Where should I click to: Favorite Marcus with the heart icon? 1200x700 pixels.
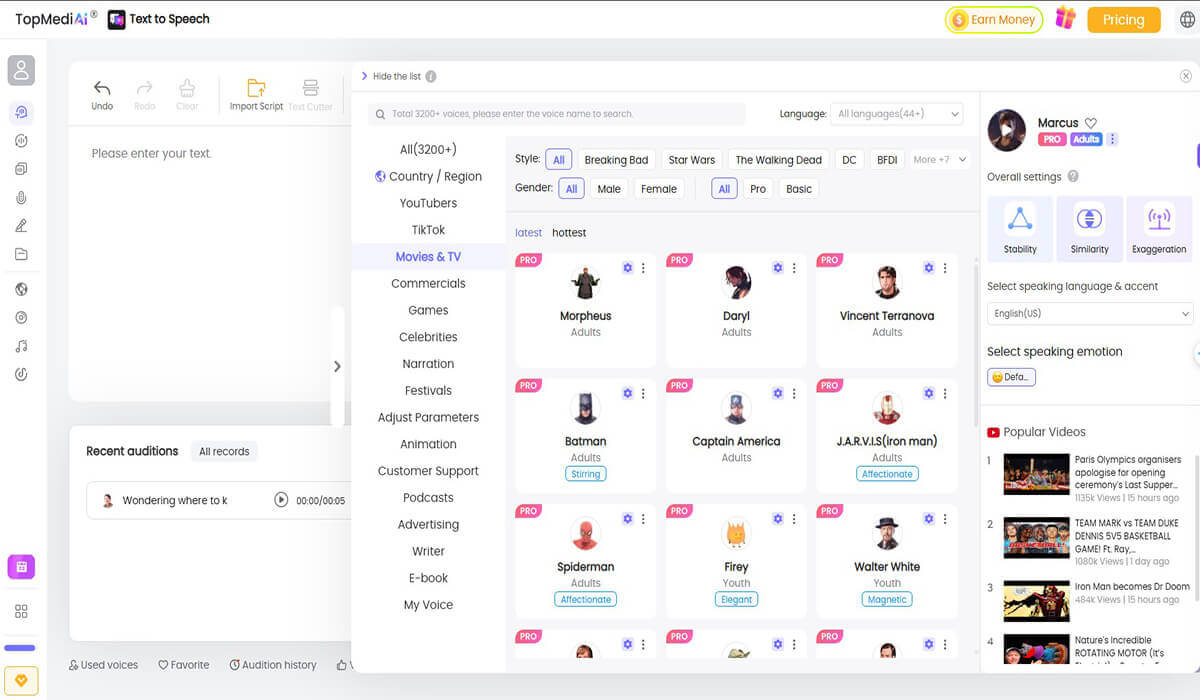point(1091,123)
